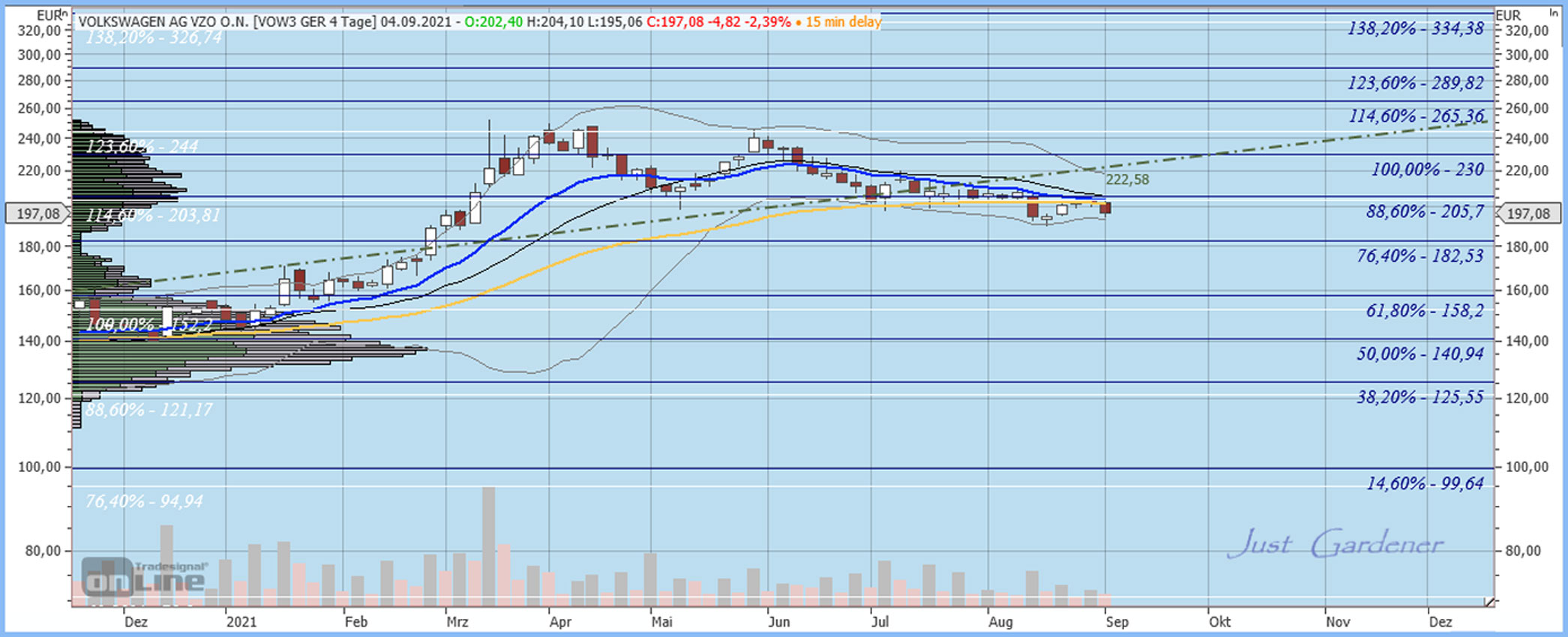Click 320,00 on the right price axis

1526,31
